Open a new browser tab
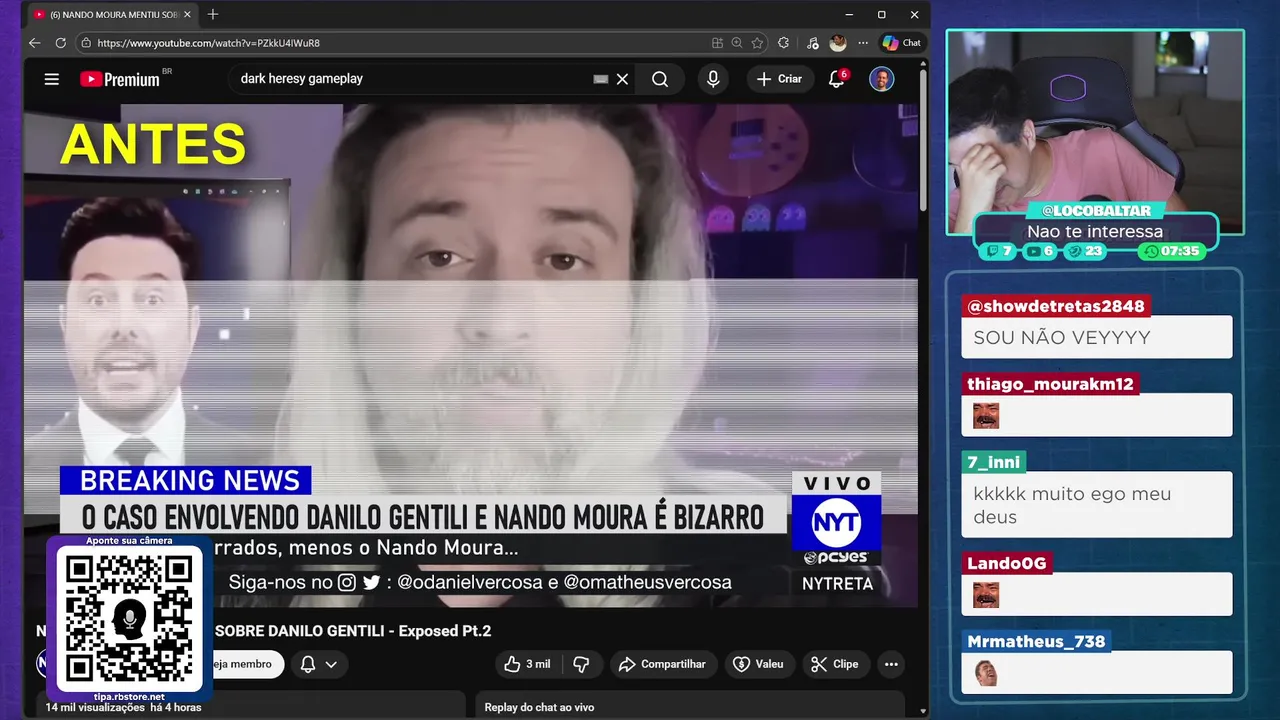This screenshot has width=1280, height=720. click(x=213, y=15)
